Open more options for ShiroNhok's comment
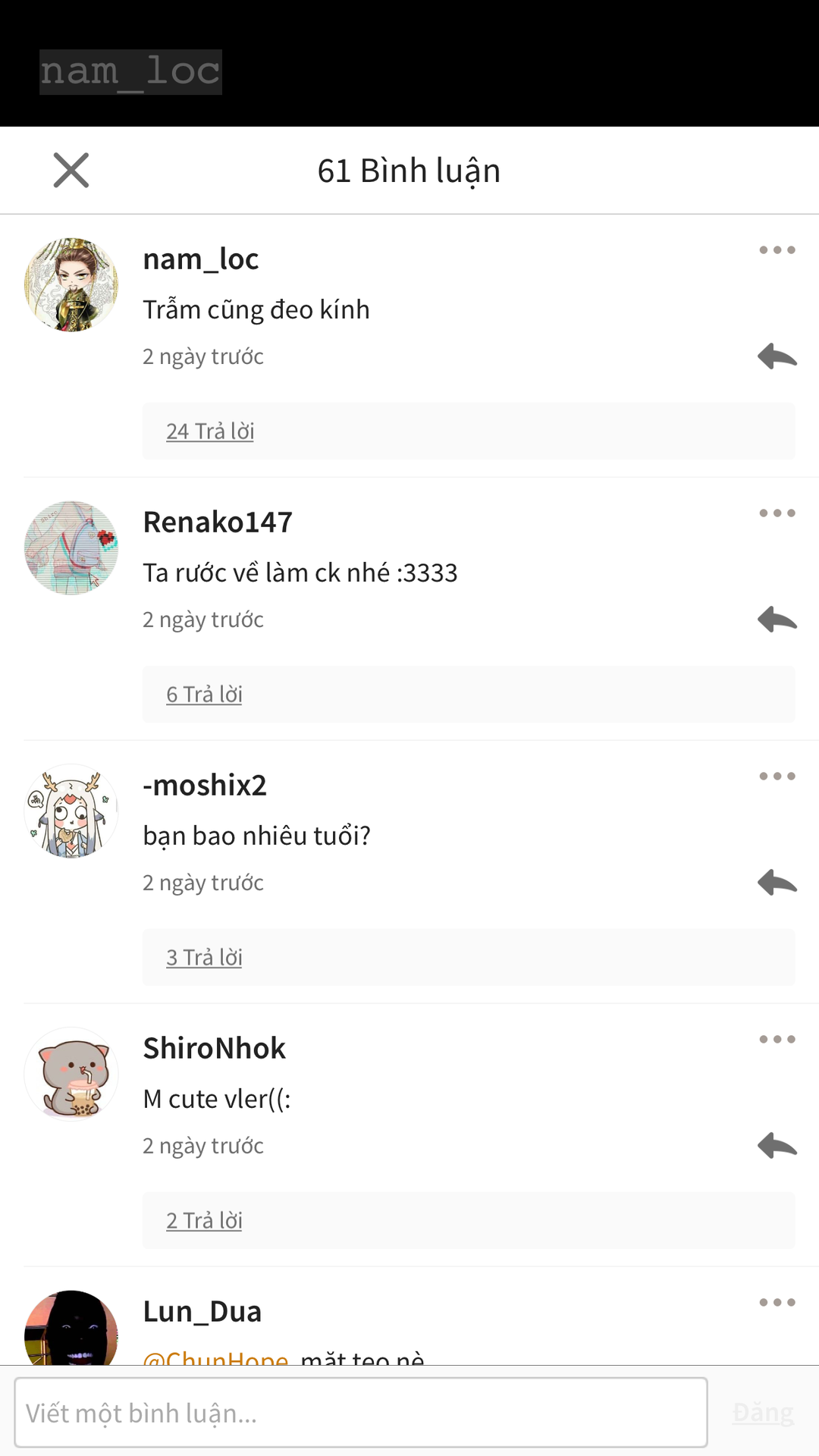The image size is (819, 1456). click(x=777, y=1039)
